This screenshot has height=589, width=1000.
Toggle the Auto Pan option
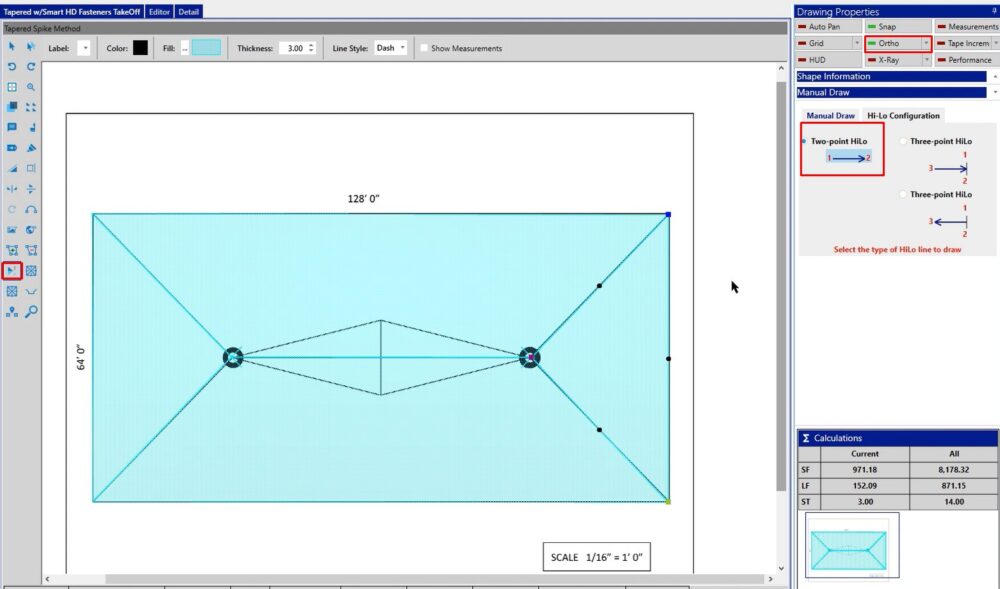[826, 27]
